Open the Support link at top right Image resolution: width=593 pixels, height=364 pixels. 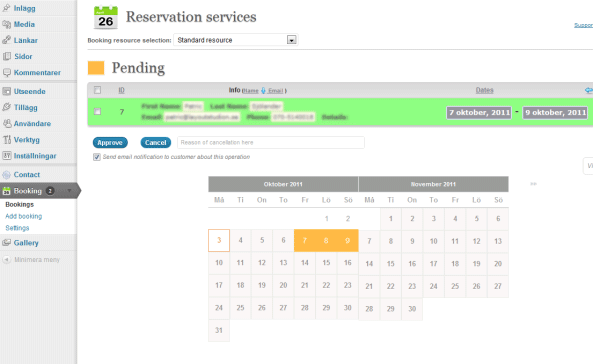coord(583,25)
